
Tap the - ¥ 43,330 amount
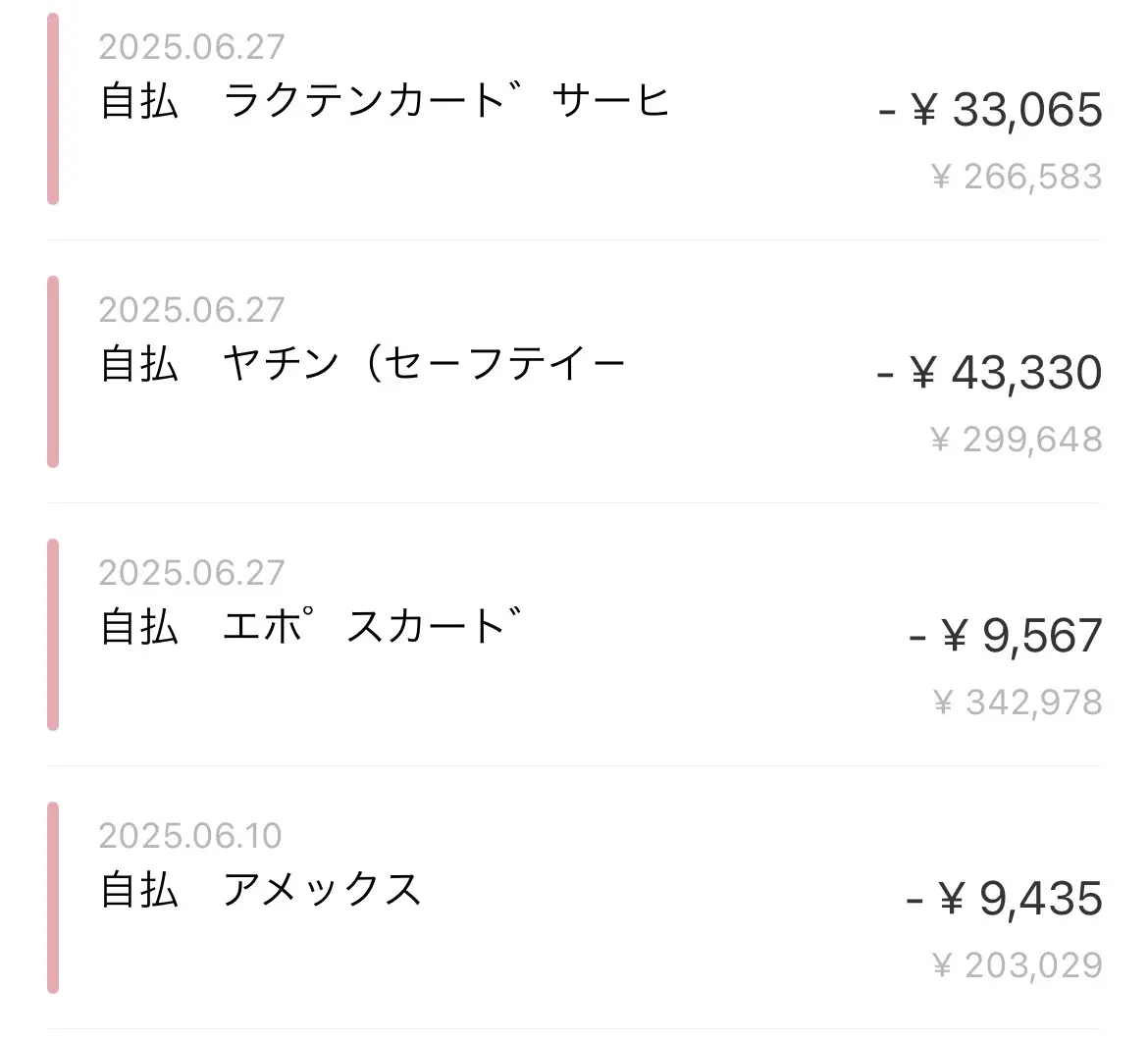pos(989,373)
